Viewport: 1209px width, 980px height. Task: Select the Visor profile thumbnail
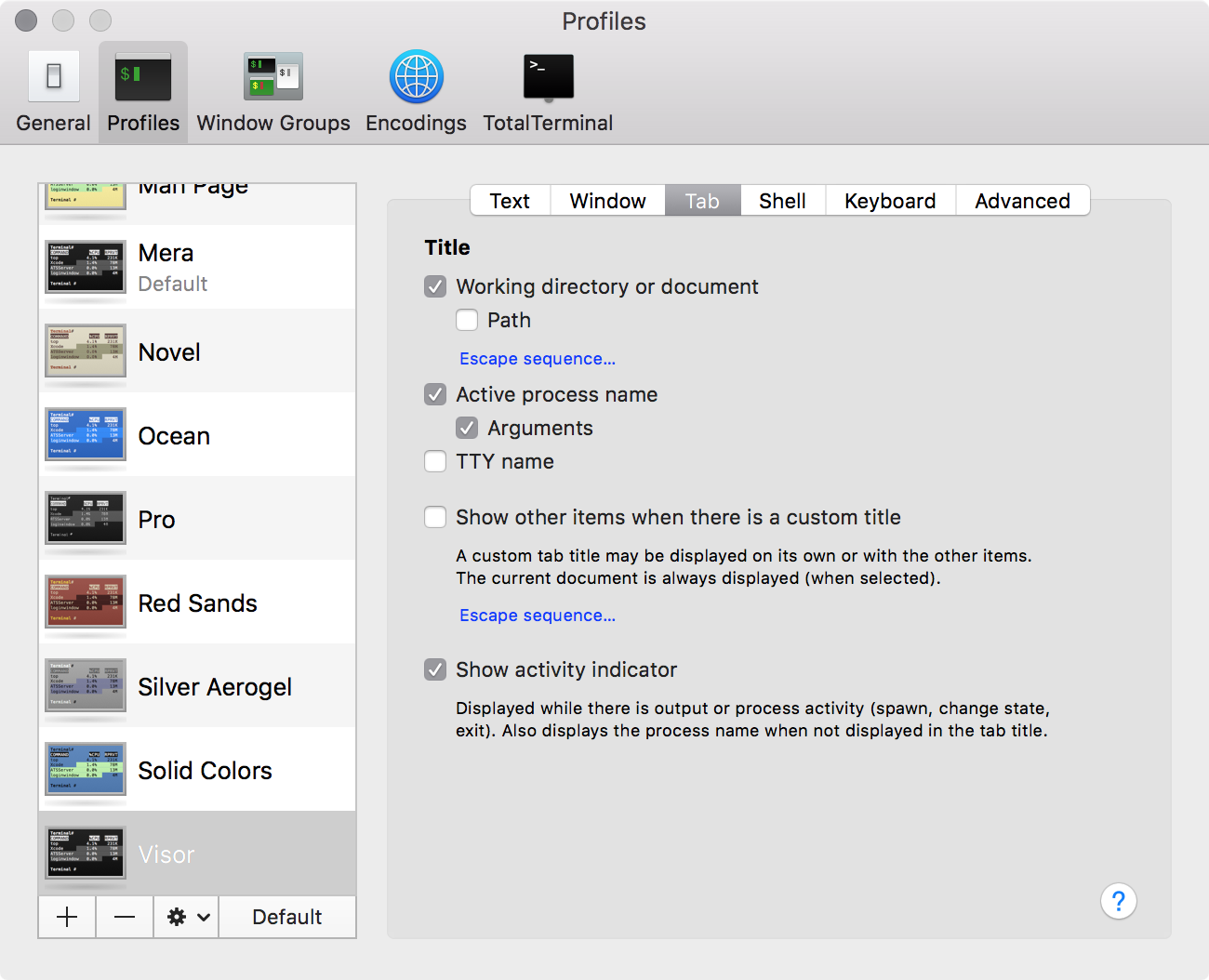tap(86, 853)
